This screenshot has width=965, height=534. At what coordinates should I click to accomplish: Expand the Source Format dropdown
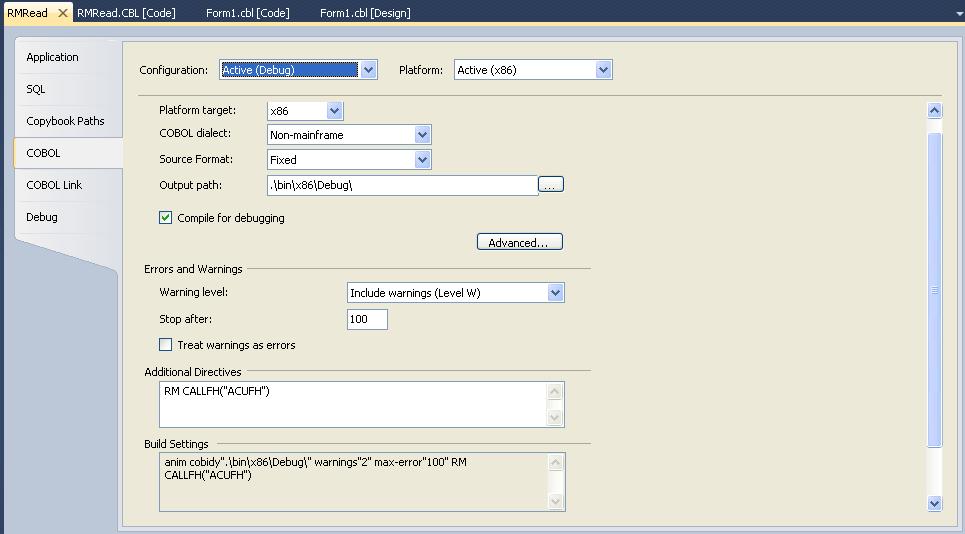[x=422, y=160]
